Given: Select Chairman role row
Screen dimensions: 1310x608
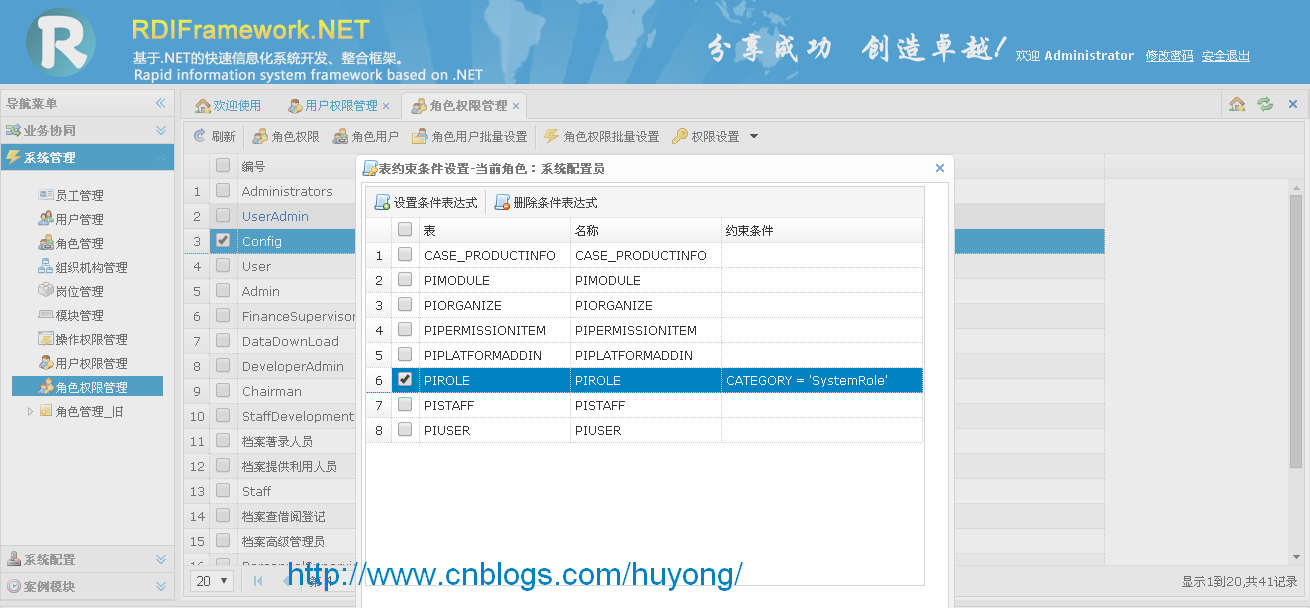Looking at the screenshot, I should tap(270, 391).
